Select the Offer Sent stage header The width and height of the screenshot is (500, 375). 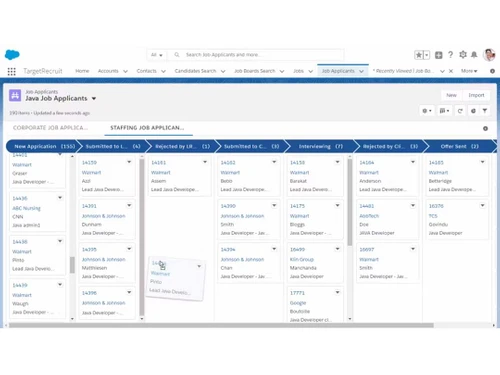459,146
